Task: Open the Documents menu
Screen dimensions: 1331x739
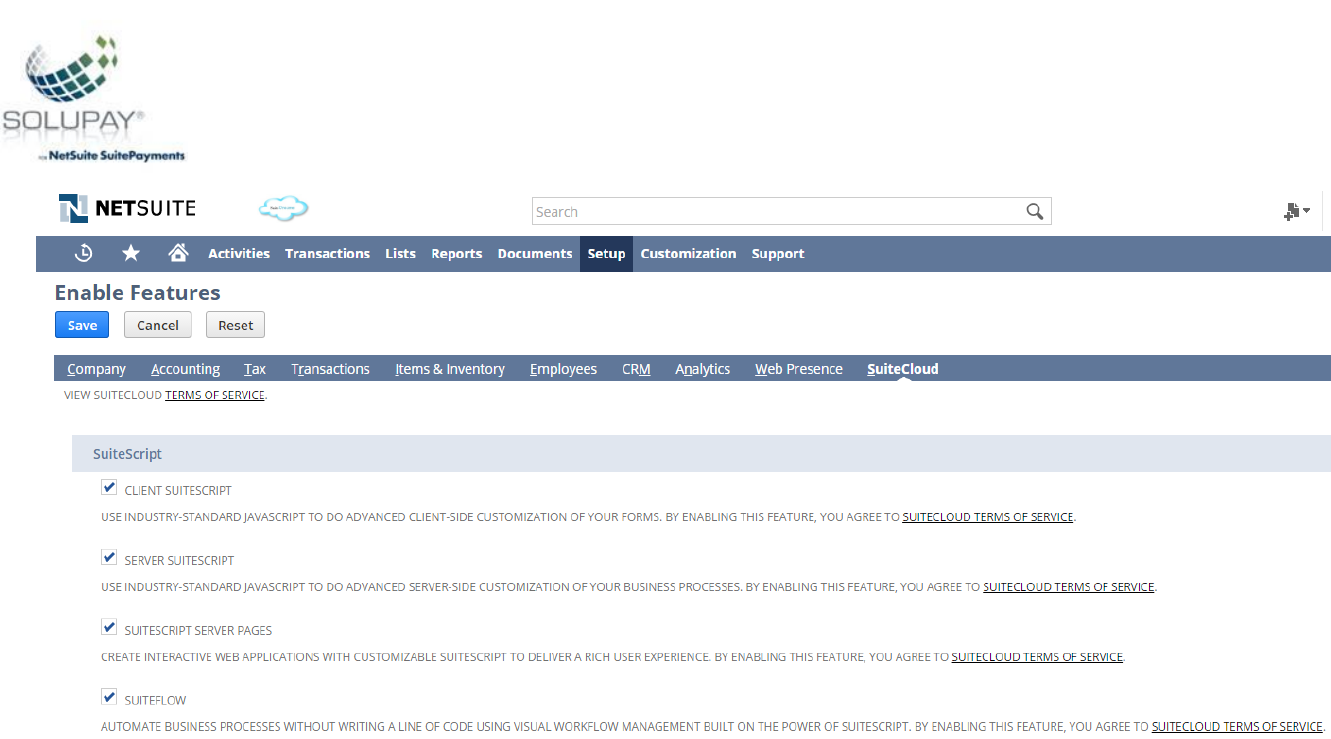Action: (535, 254)
